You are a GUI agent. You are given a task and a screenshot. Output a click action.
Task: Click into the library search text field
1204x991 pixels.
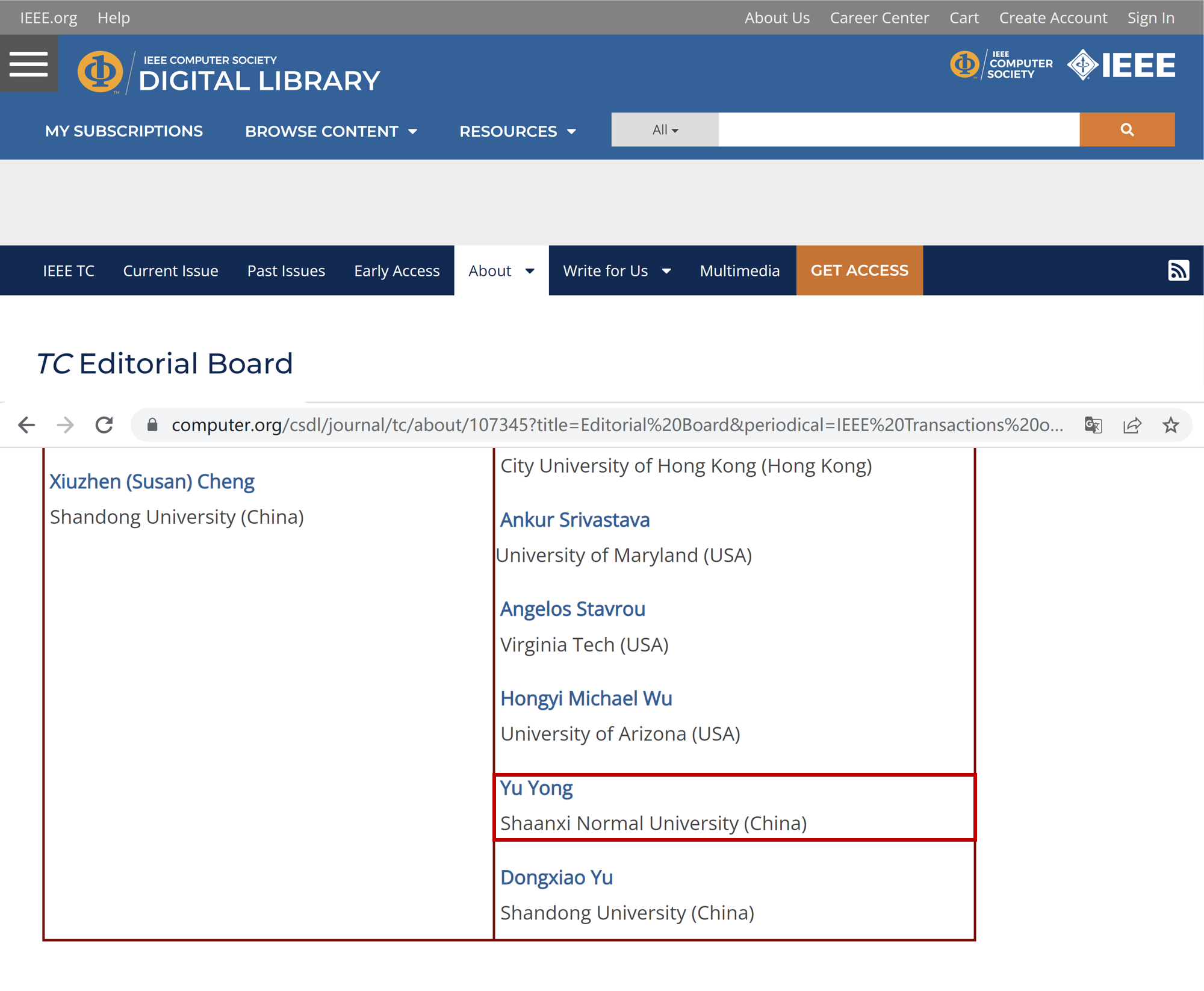(x=898, y=129)
